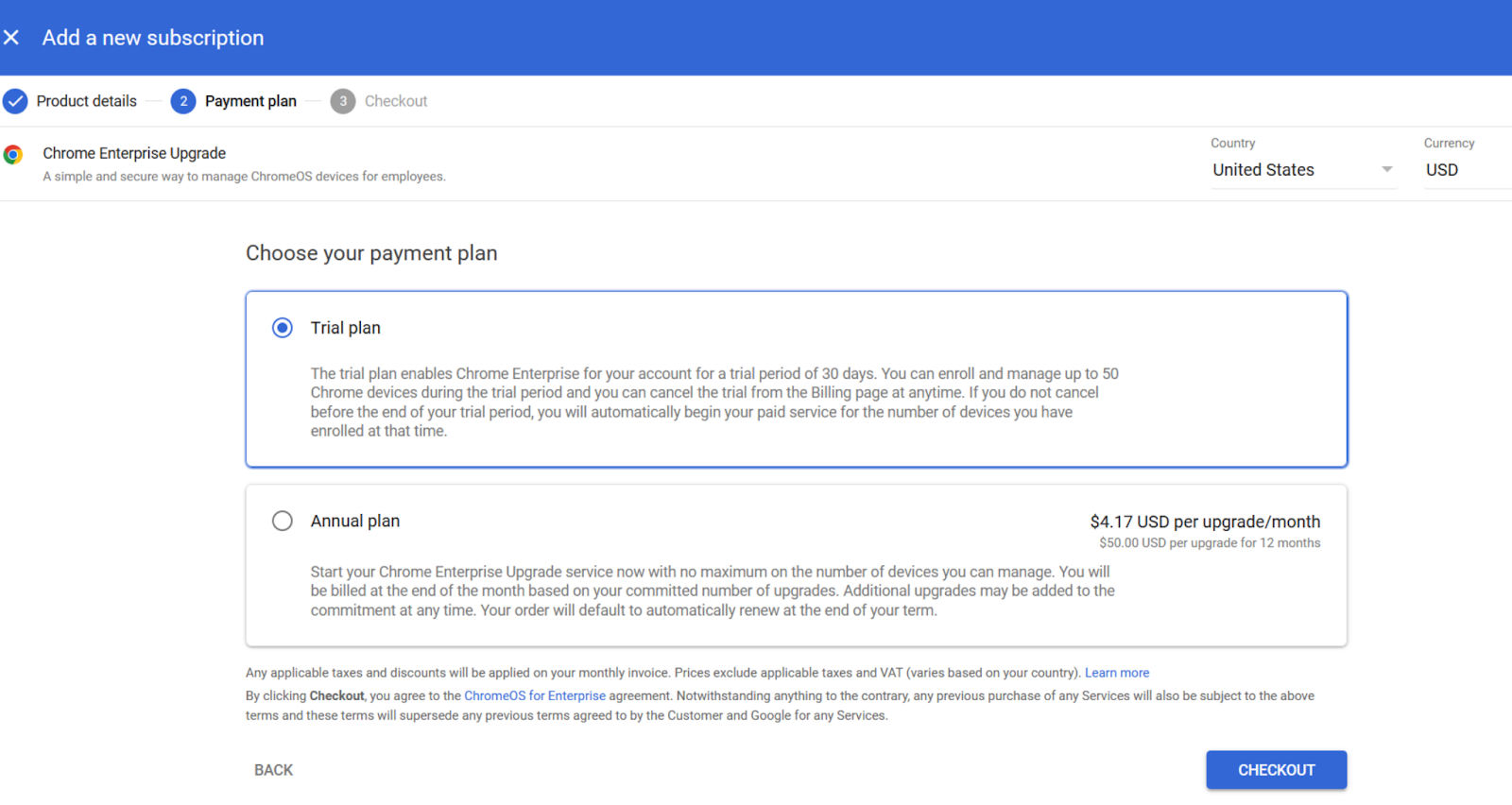Jump to the Checkout step label
This screenshot has height=805, width=1512.
(396, 101)
